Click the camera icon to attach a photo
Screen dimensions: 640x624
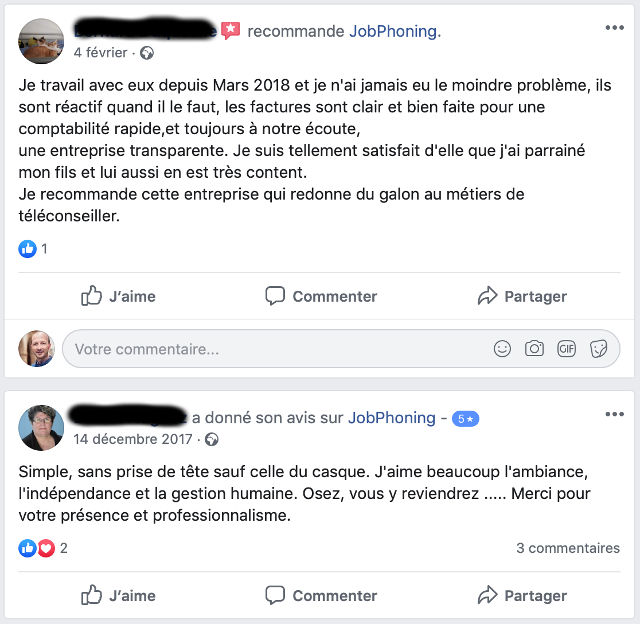click(x=534, y=349)
